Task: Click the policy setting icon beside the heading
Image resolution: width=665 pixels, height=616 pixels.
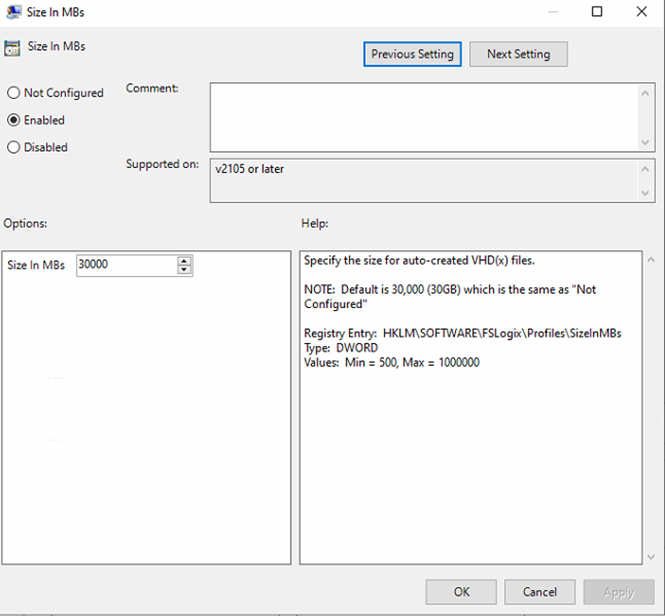Action: (12, 48)
